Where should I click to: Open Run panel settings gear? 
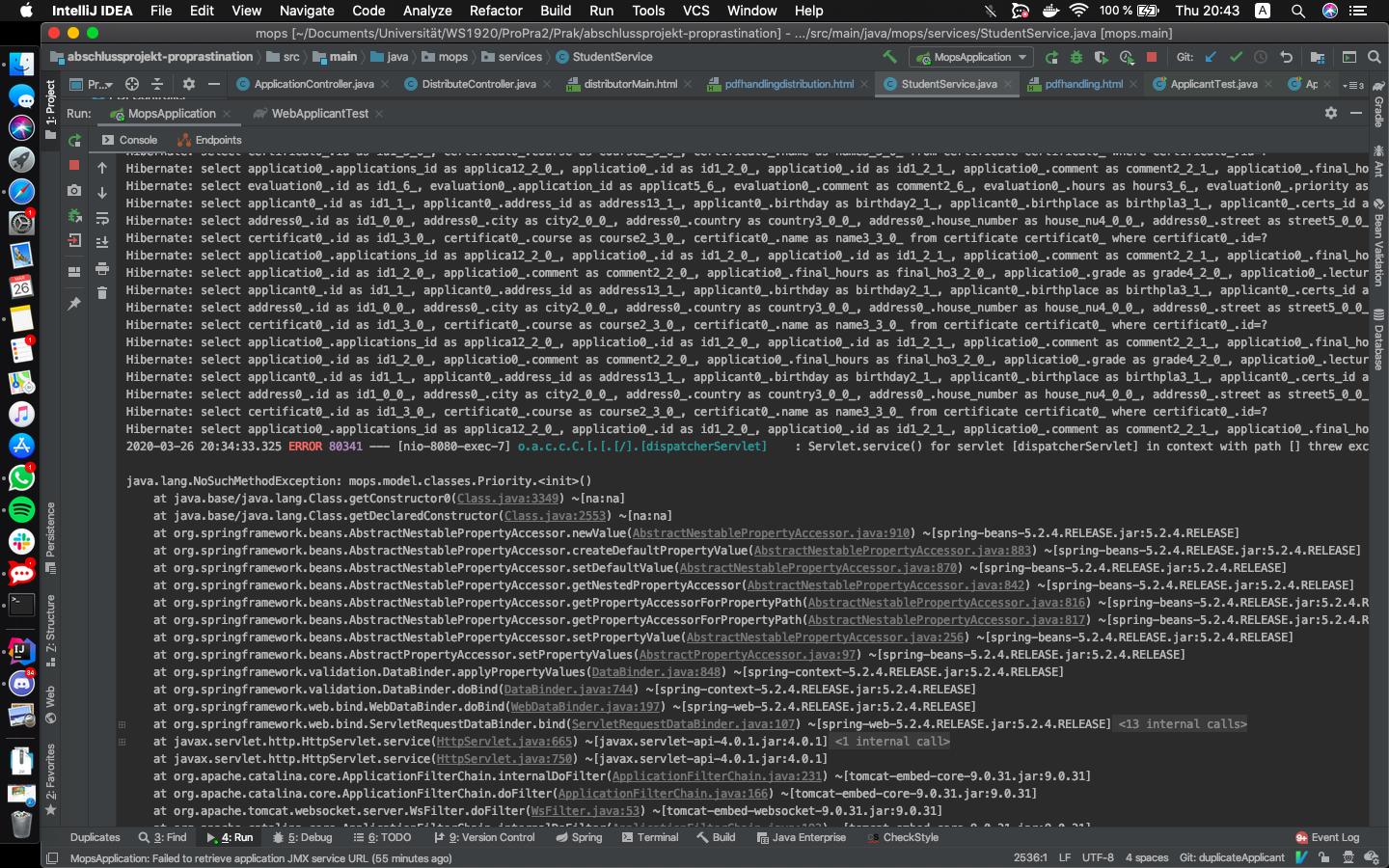1331,113
